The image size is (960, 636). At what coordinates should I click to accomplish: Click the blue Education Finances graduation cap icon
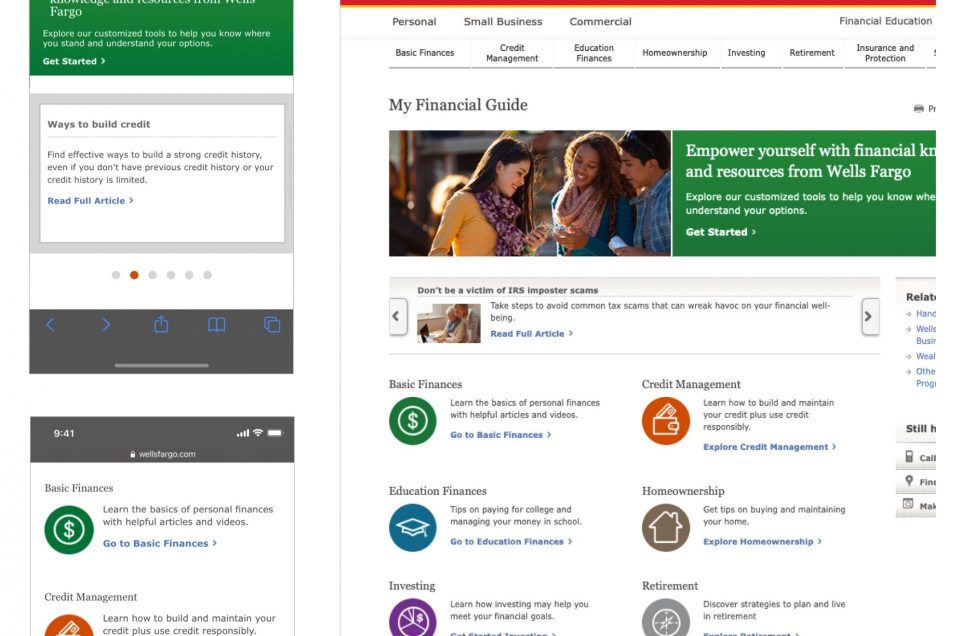click(412, 528)
